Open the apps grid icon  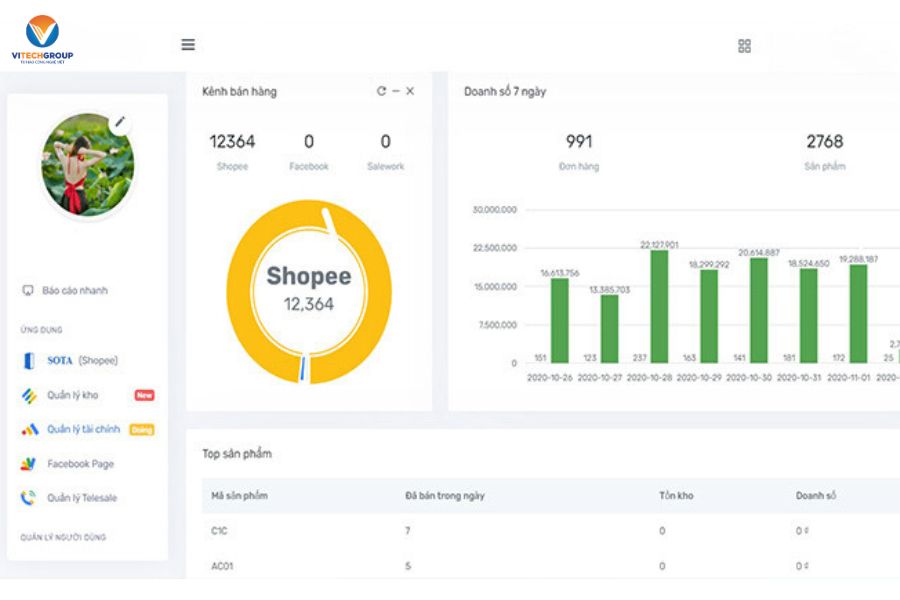pyautogui.click(x=744, y=46)
